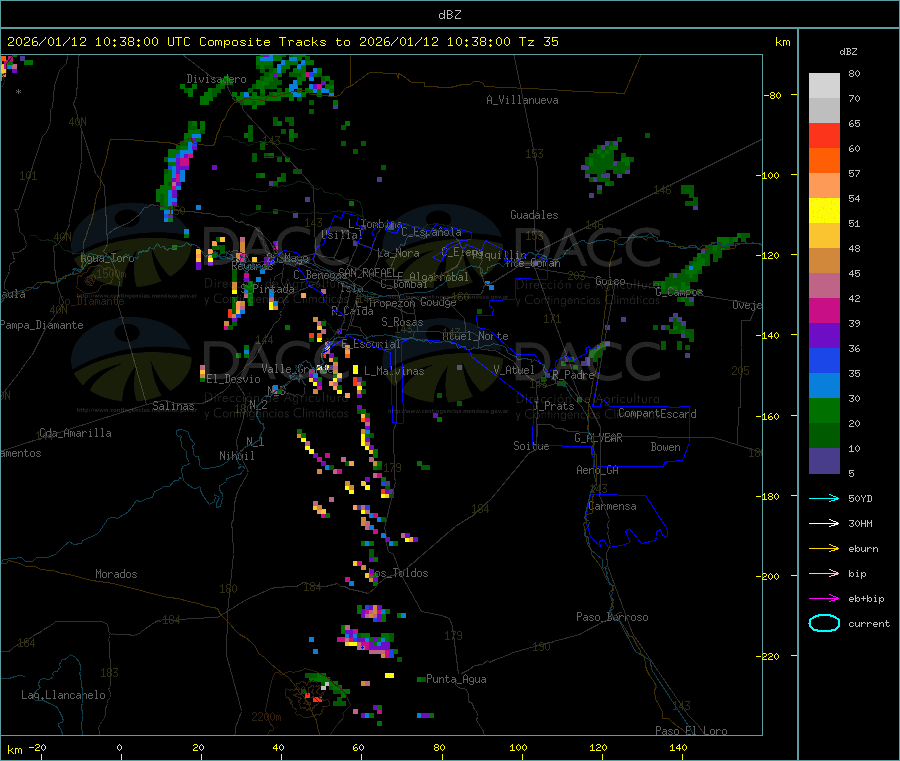The image size is (900, 761).
Task: Click the 'Cda_Amarilla' map label
Action: pyautogui.click(x=75, y=433)
